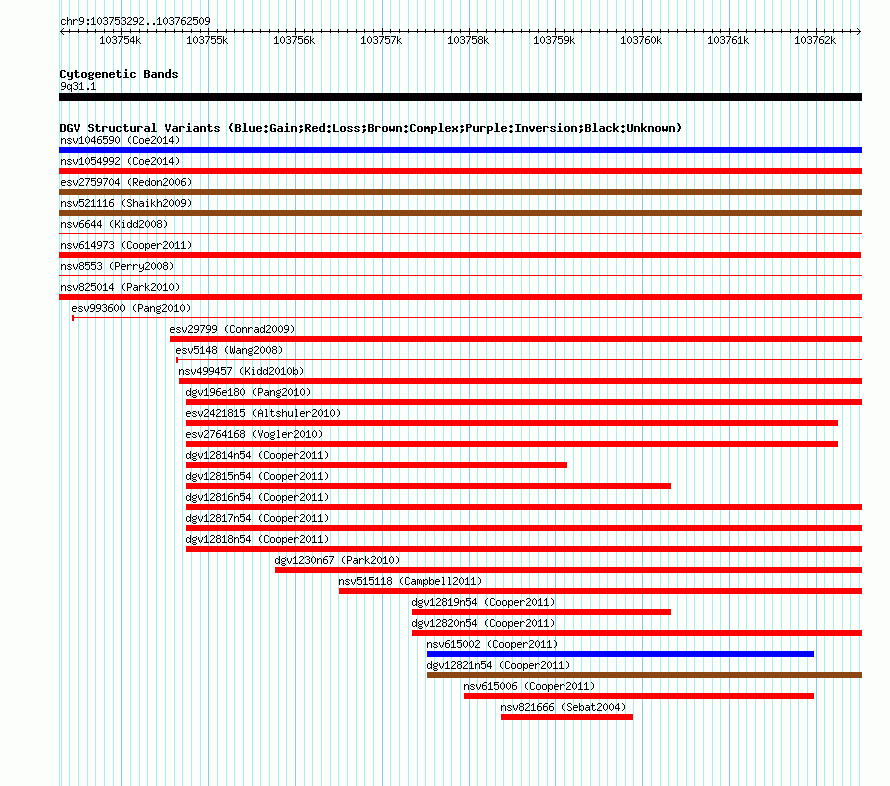
Task: Click the 103756k ruler label
Action: [x=293, y=40]
